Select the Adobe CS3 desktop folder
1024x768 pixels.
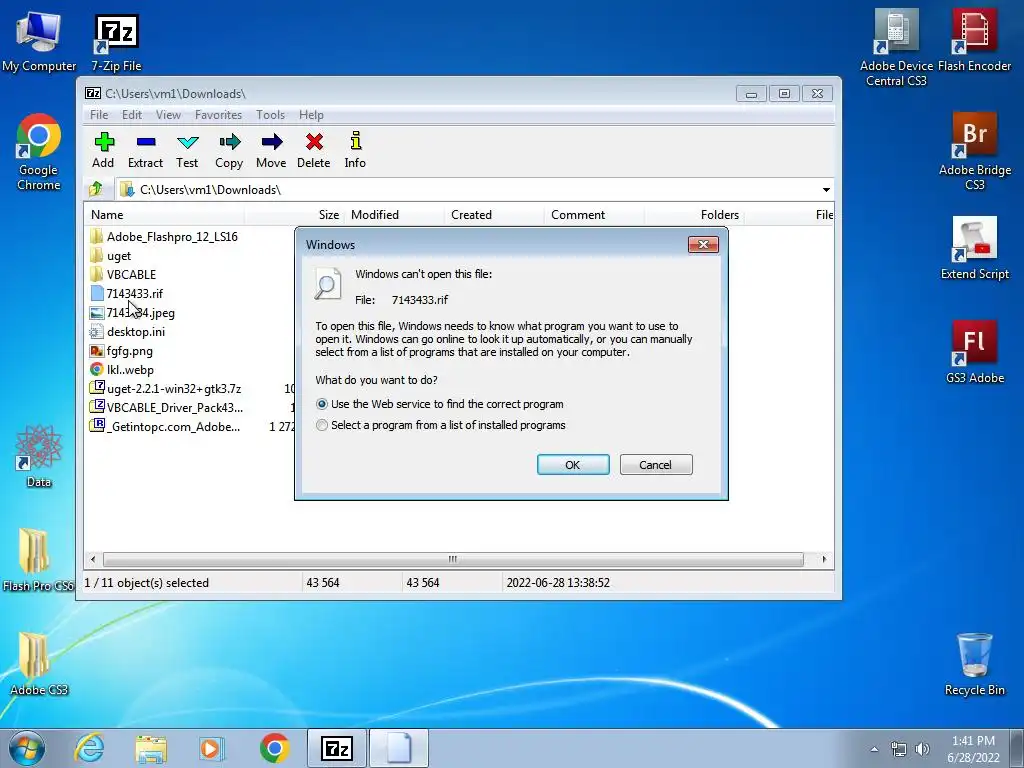(x=39, y=664)
